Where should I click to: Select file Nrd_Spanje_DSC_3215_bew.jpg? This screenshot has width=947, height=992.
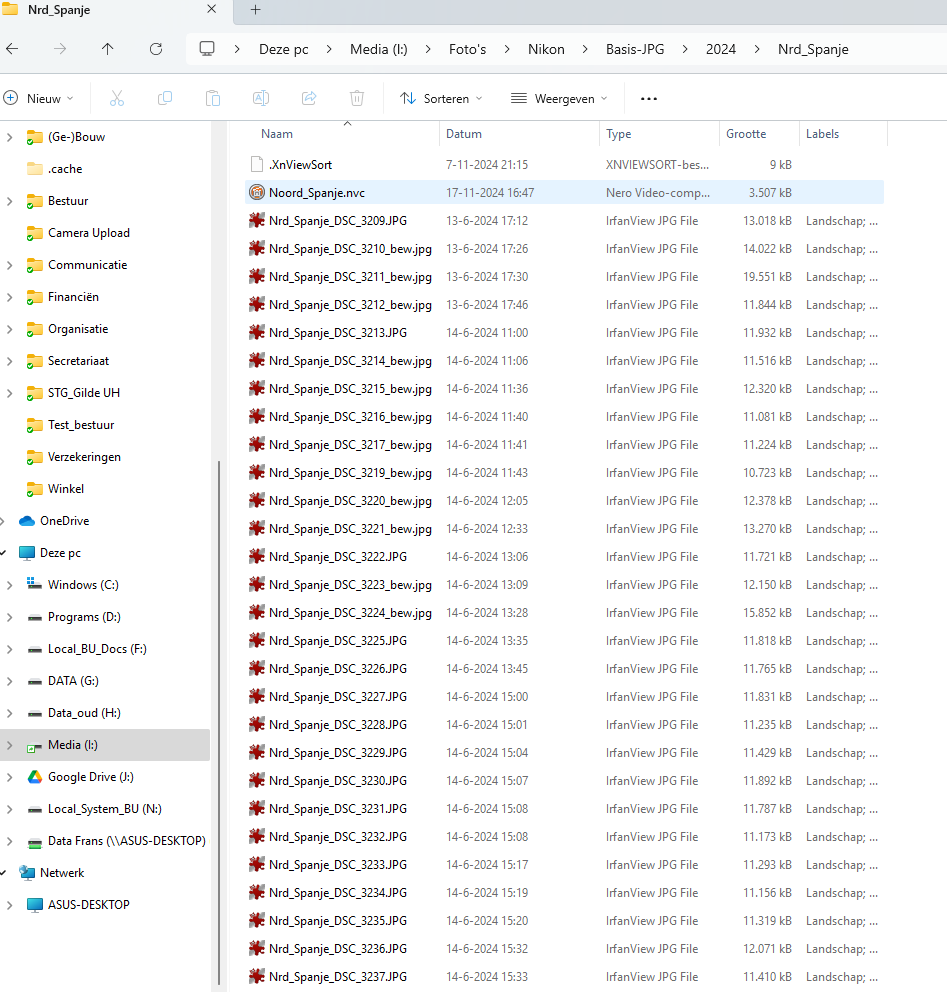(x=350, y=389)
